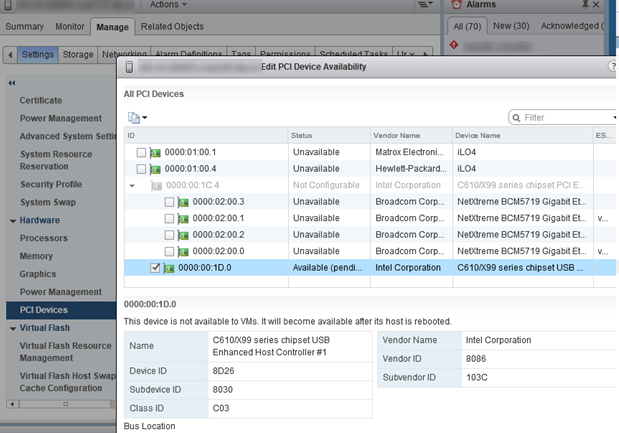The height and width of the screenshot is (433, 619).
Task: Enable the checkbox for 0000:02:00.3
Action: (169, 202)
